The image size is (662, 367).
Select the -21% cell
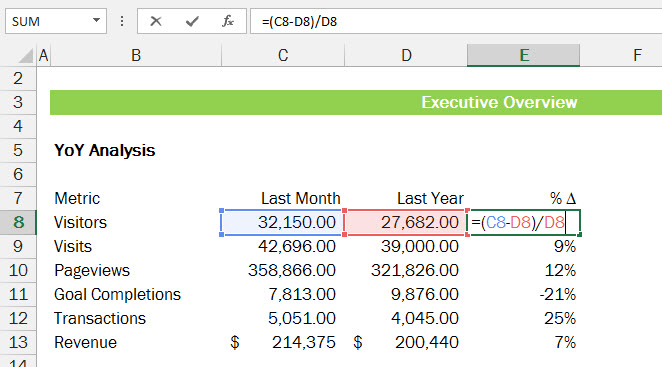524,294
